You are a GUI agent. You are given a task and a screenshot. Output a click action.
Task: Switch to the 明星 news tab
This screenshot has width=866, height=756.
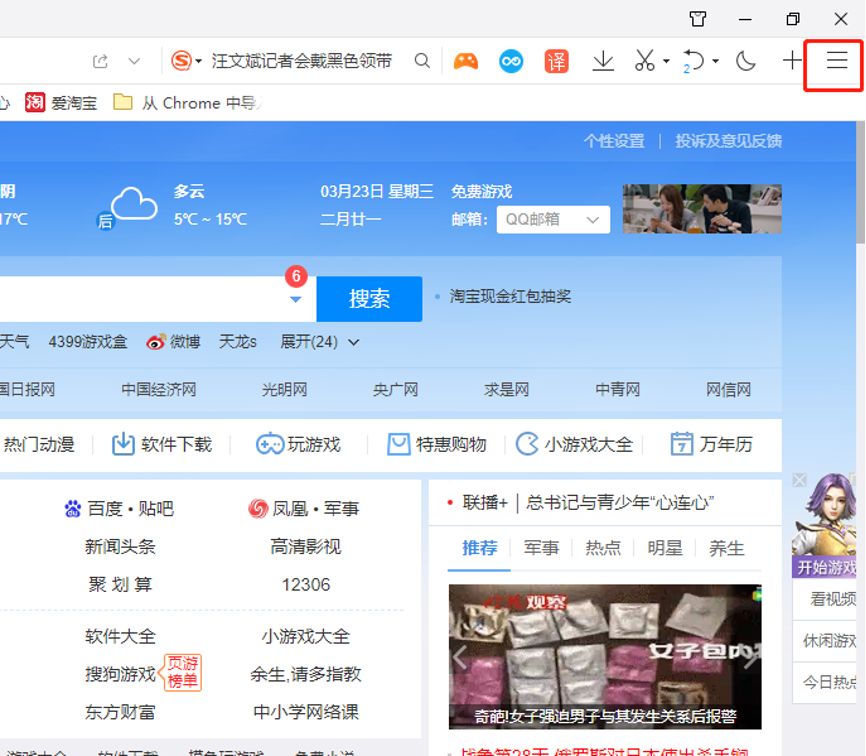click(664, 548)
